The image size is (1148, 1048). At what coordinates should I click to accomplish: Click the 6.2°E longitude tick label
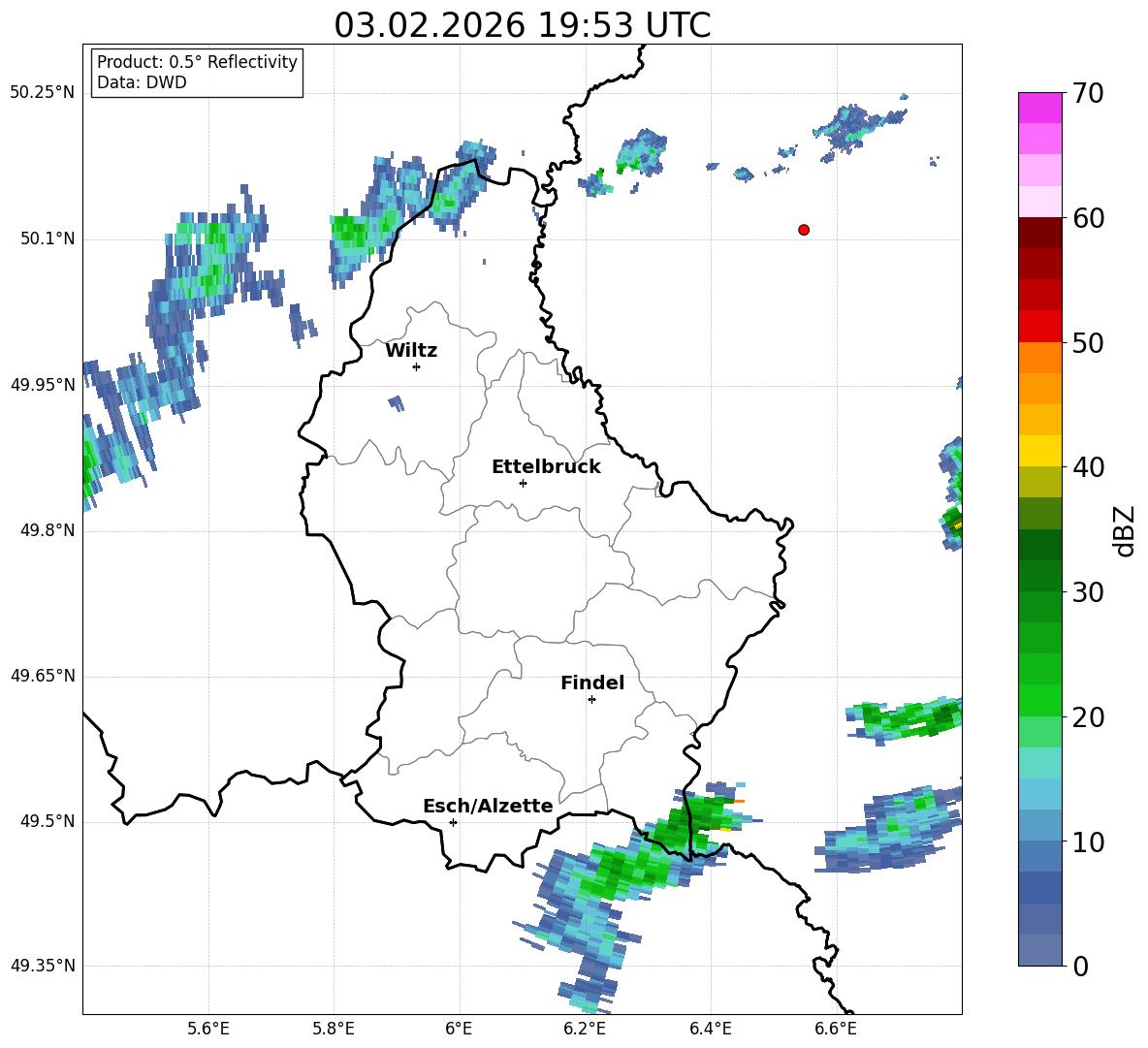585,1029
